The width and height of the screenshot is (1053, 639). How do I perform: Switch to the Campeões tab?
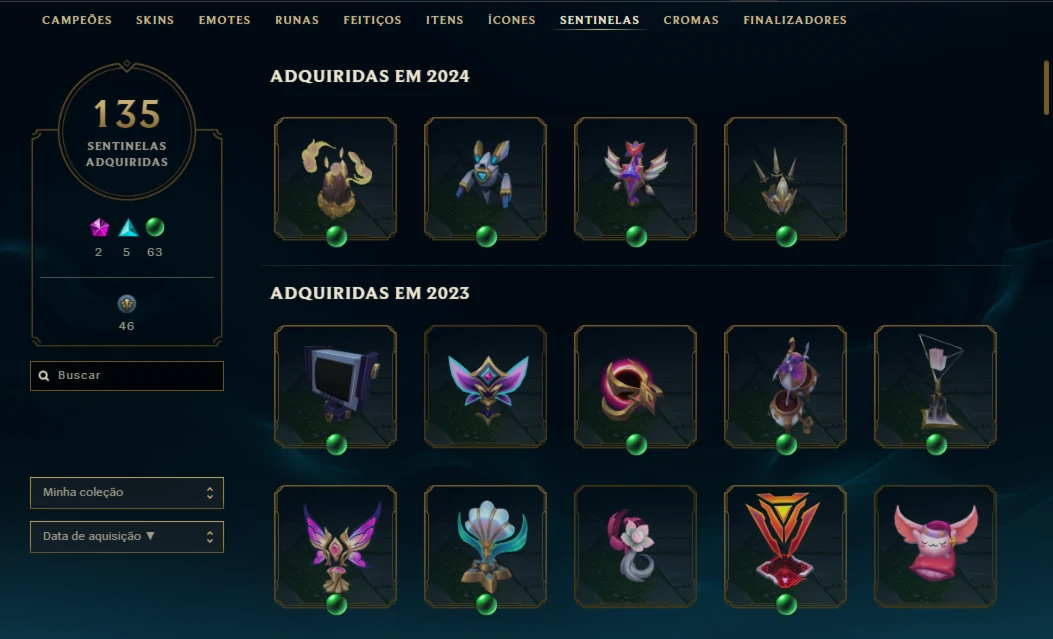click(77, 20)
